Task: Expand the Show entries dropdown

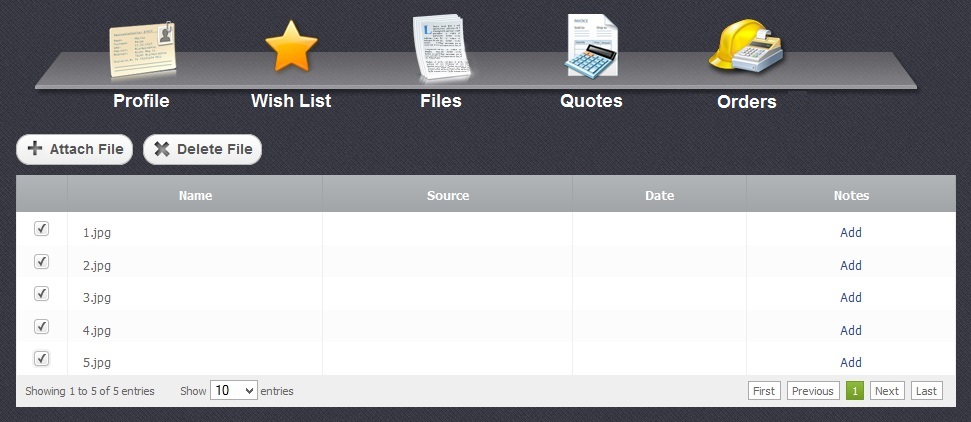Action: 234,391
